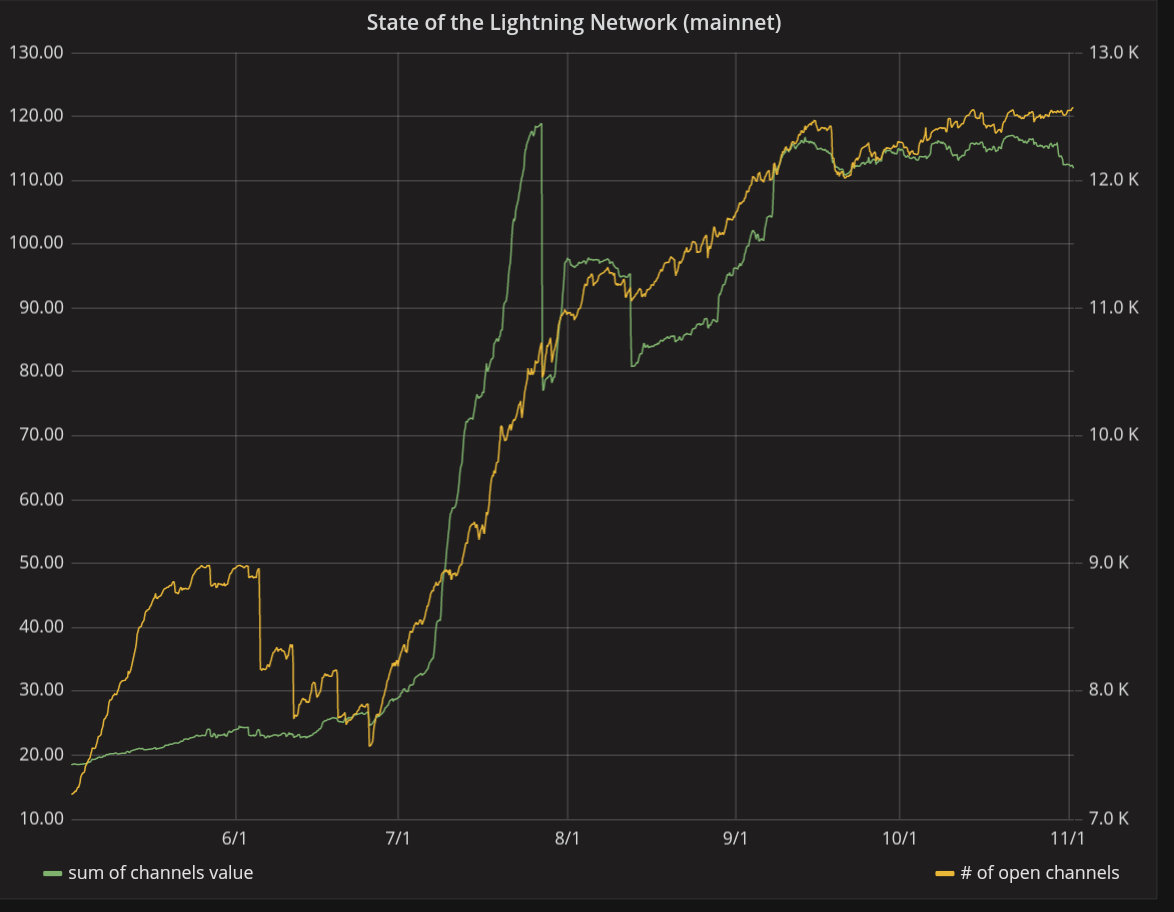Click the 13.0 K label on the right axis

[x=1113, y=52]
